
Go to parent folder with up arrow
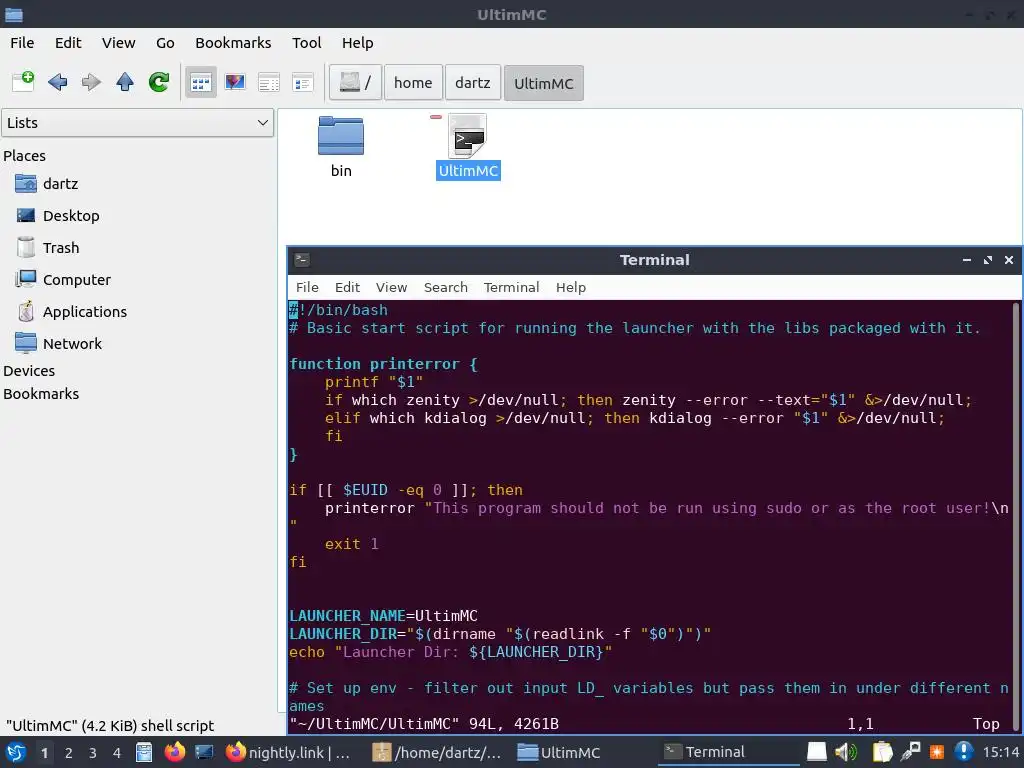click(125, 82)
